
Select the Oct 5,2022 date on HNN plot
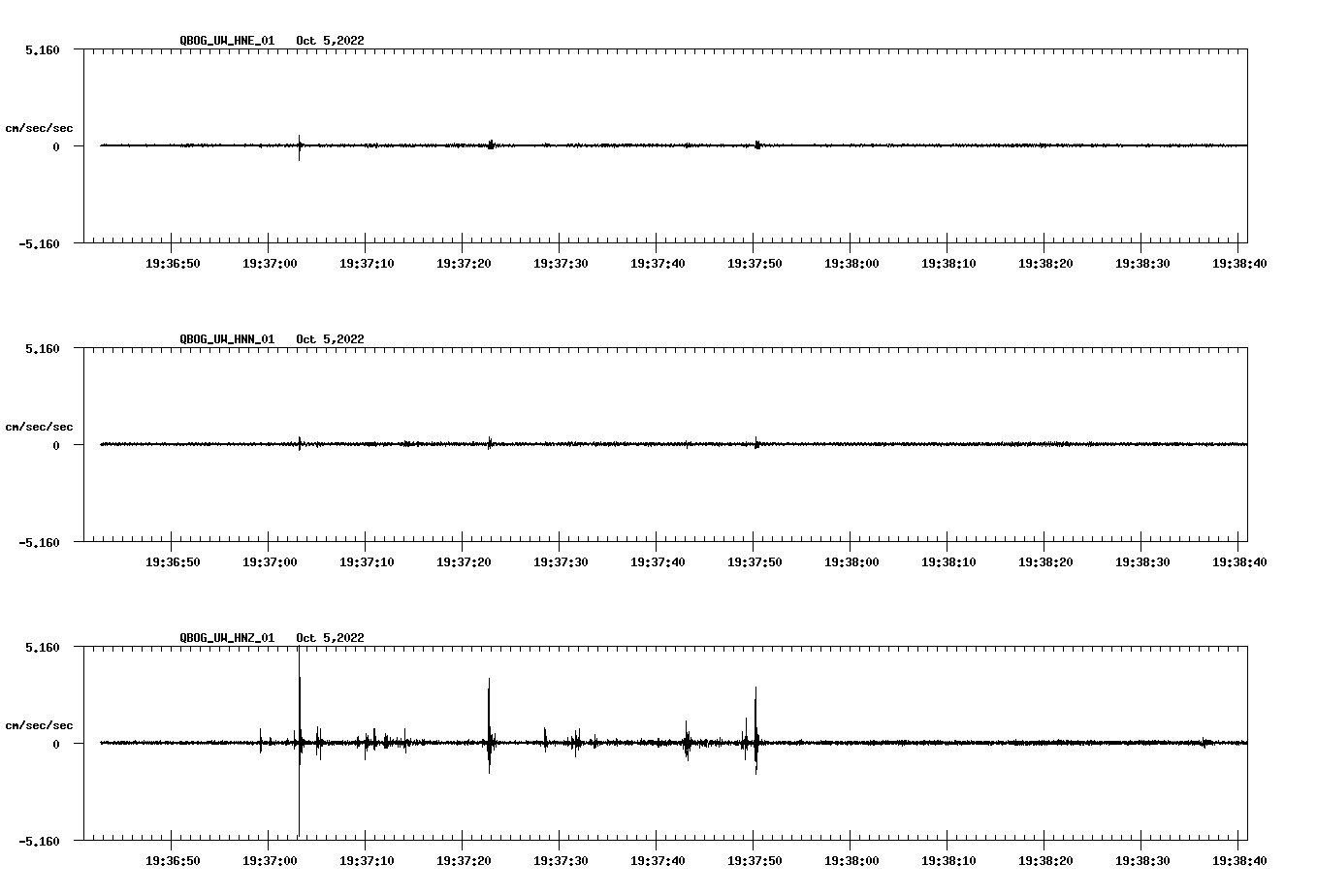[330, 339]
